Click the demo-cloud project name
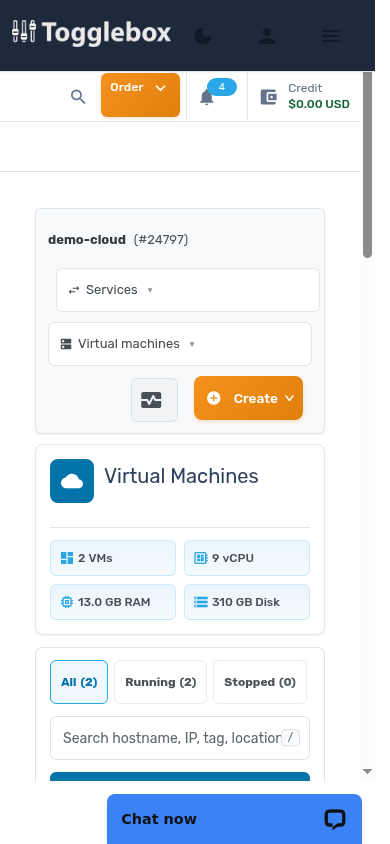 [x=87, y=240]
